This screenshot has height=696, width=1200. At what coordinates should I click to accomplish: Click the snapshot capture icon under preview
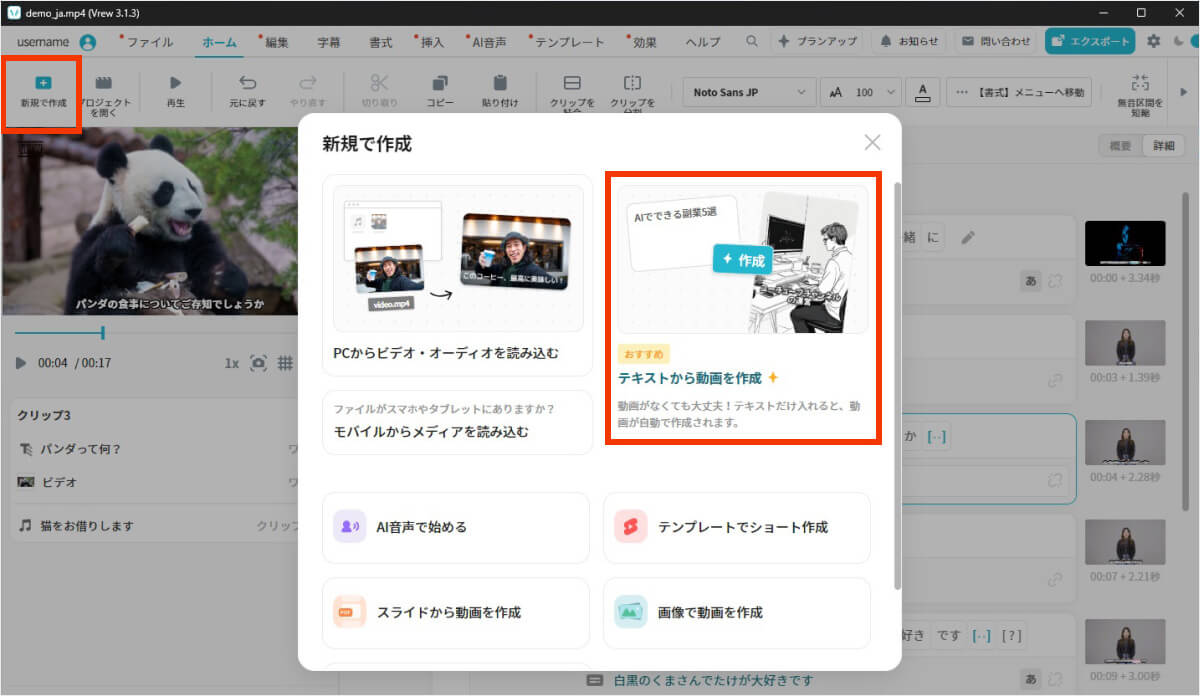[x=259, y=363]
